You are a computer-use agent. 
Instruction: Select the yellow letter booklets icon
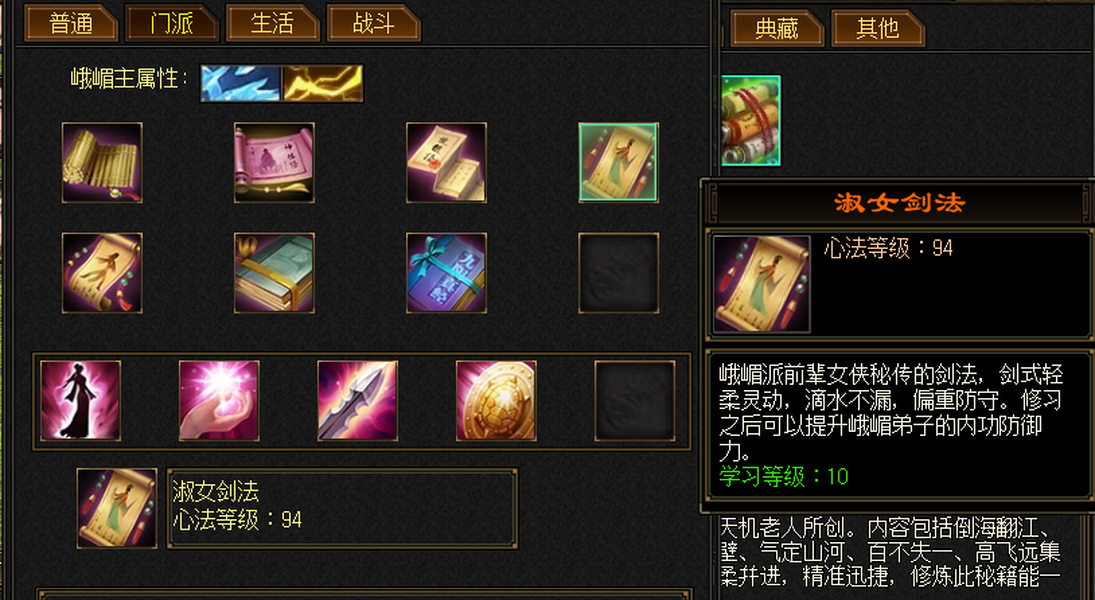(446, 163)
